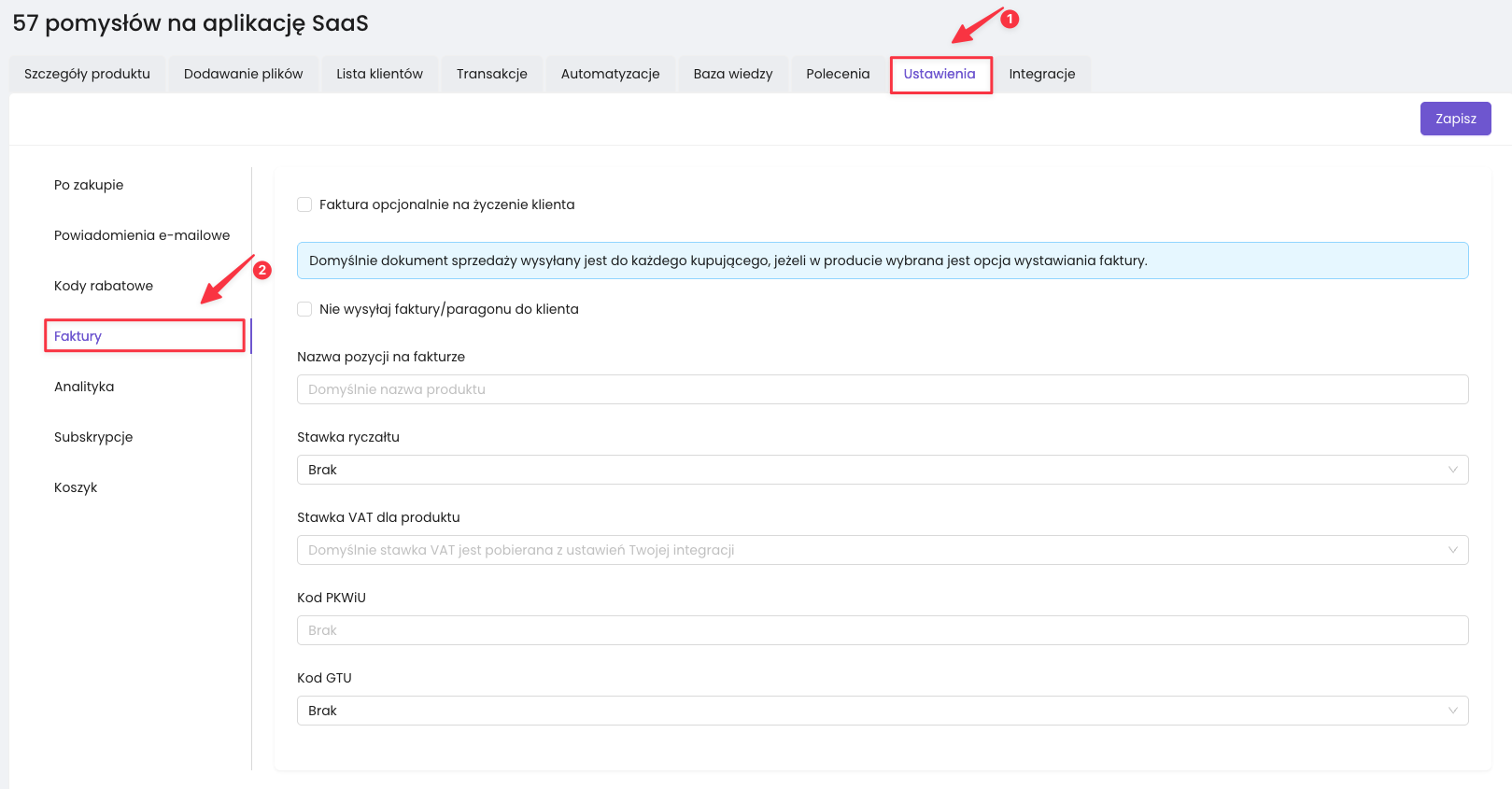Open Powiadomienia e-mailowe settings section

pos(142,235)
